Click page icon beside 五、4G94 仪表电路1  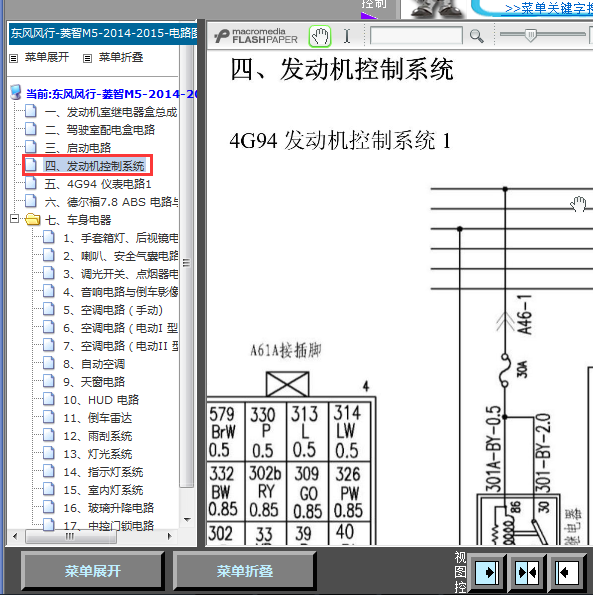pyautogui.click(x=31, y=183)
